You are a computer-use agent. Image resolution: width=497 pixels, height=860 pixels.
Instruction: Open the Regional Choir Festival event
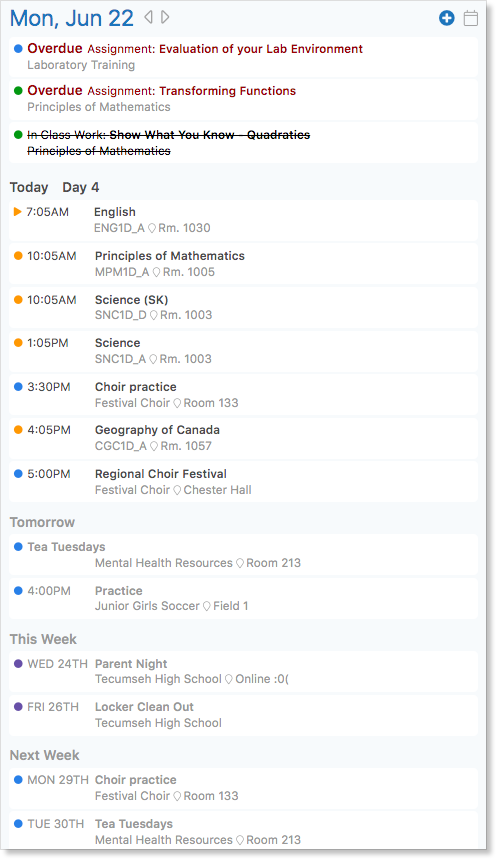pyautogui.click(x=243, y=482)
